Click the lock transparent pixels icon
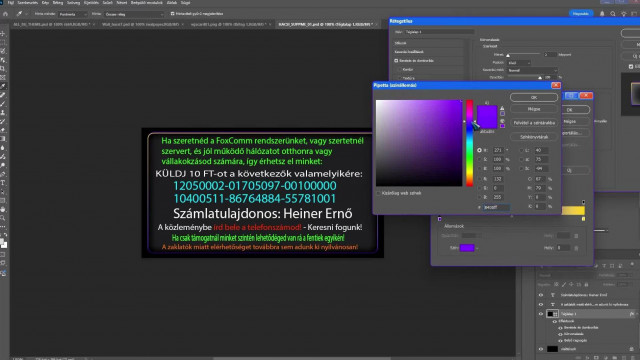The width and height of the screenshot is (640, 360). 556,284
